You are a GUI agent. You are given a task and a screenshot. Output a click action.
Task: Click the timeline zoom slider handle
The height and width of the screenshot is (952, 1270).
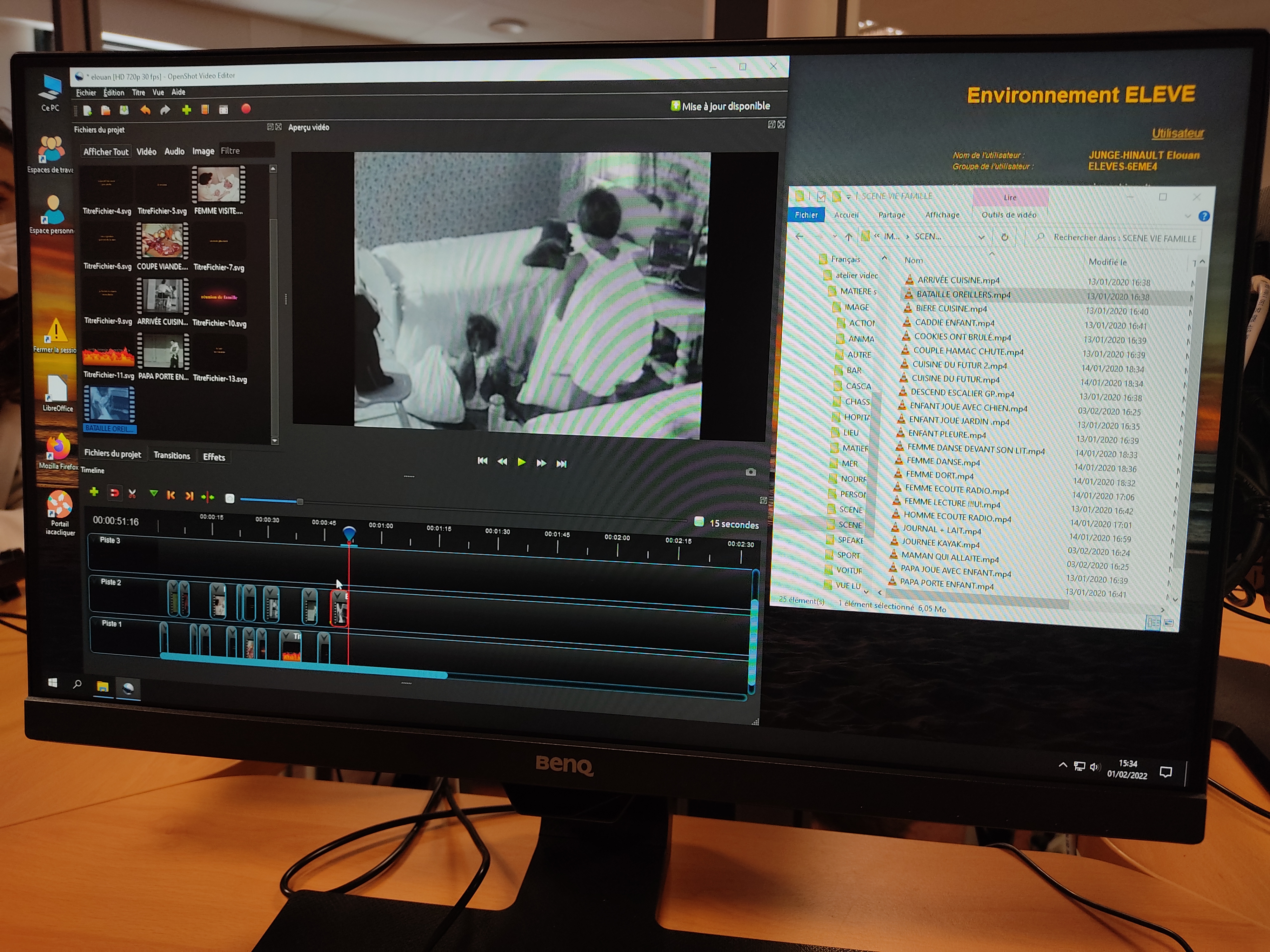[x=300, y=501]
